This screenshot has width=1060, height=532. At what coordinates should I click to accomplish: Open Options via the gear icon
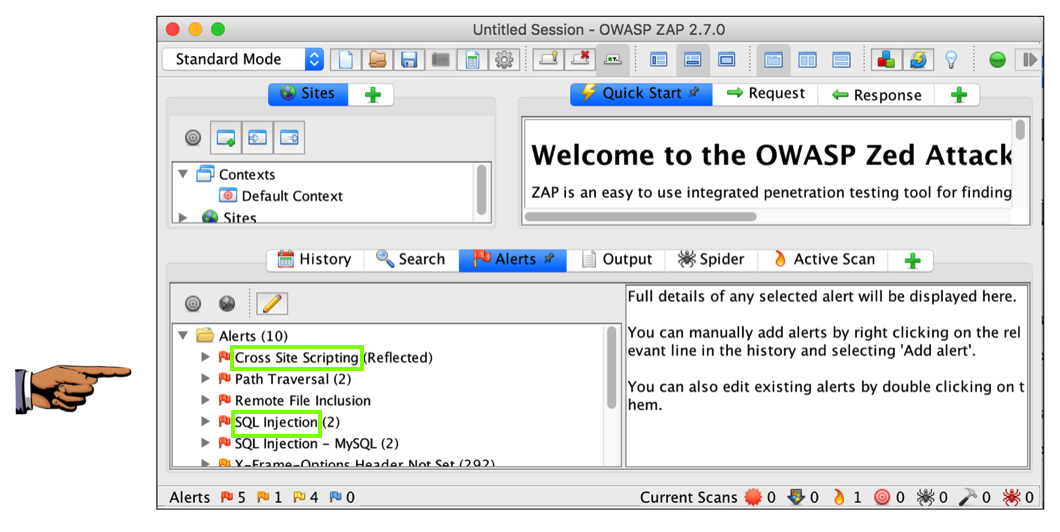click(x=504, y=59)
